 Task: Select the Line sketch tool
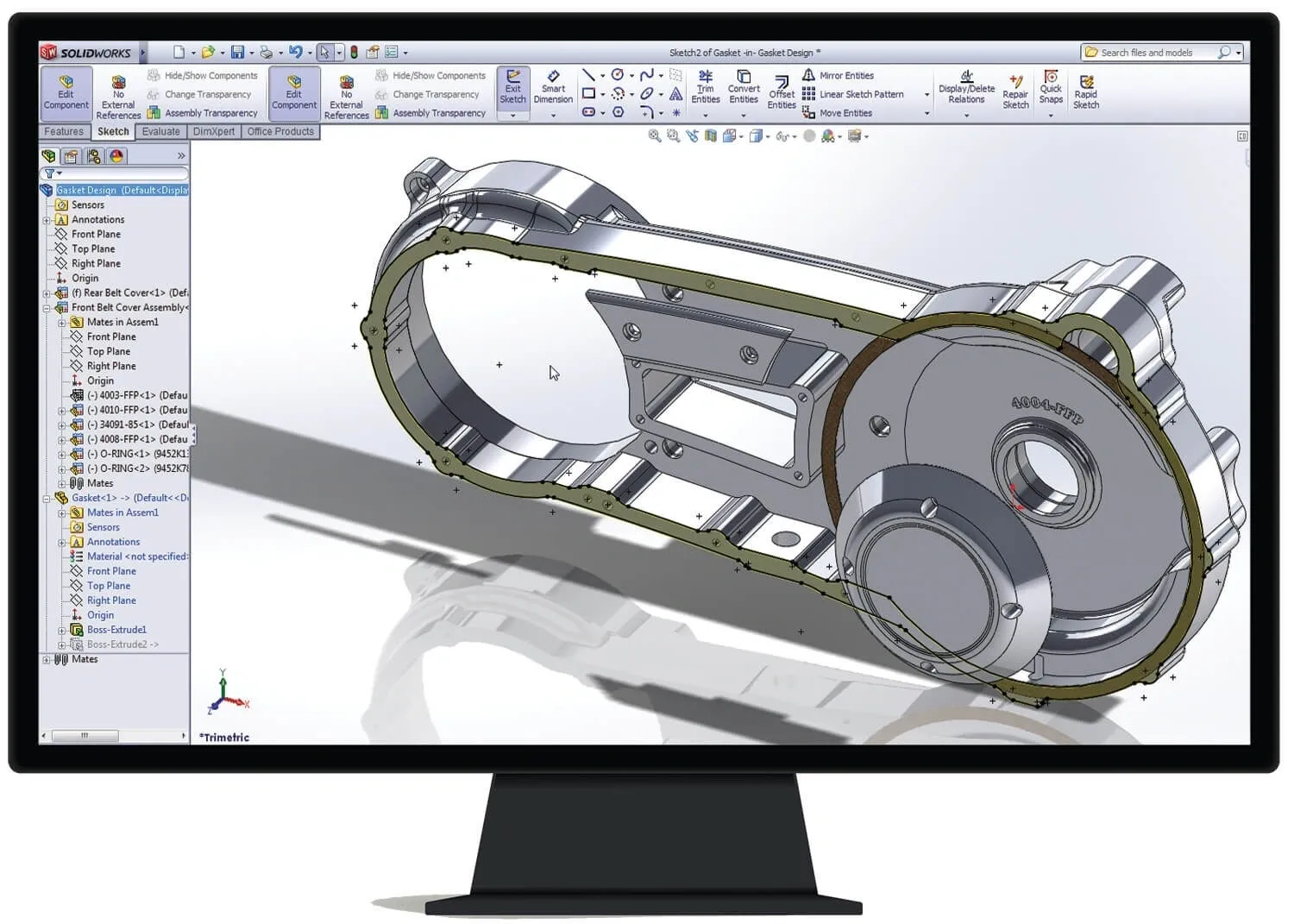(588, 75)
